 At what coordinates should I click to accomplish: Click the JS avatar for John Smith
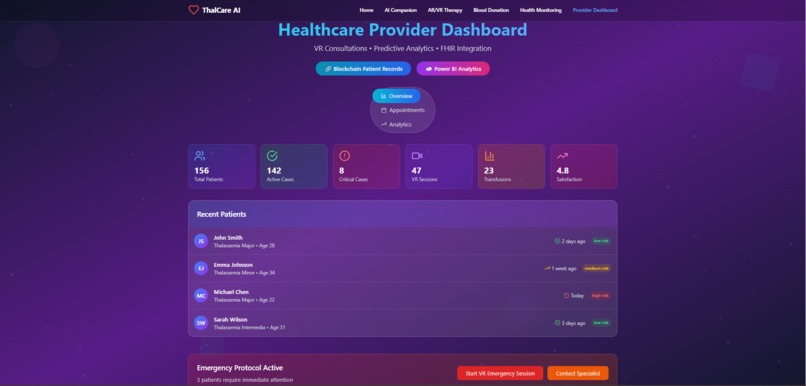tap(201, 241)
